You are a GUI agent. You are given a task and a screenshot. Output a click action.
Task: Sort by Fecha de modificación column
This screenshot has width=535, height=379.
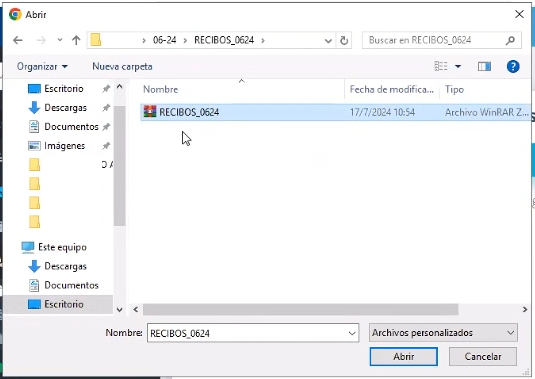tap(392, 89)
